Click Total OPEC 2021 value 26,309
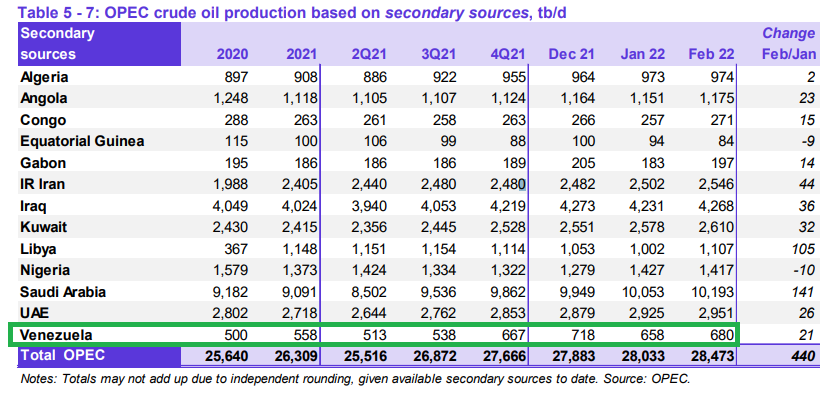Viewport: 836px width, 399px height. click(295, 356)
